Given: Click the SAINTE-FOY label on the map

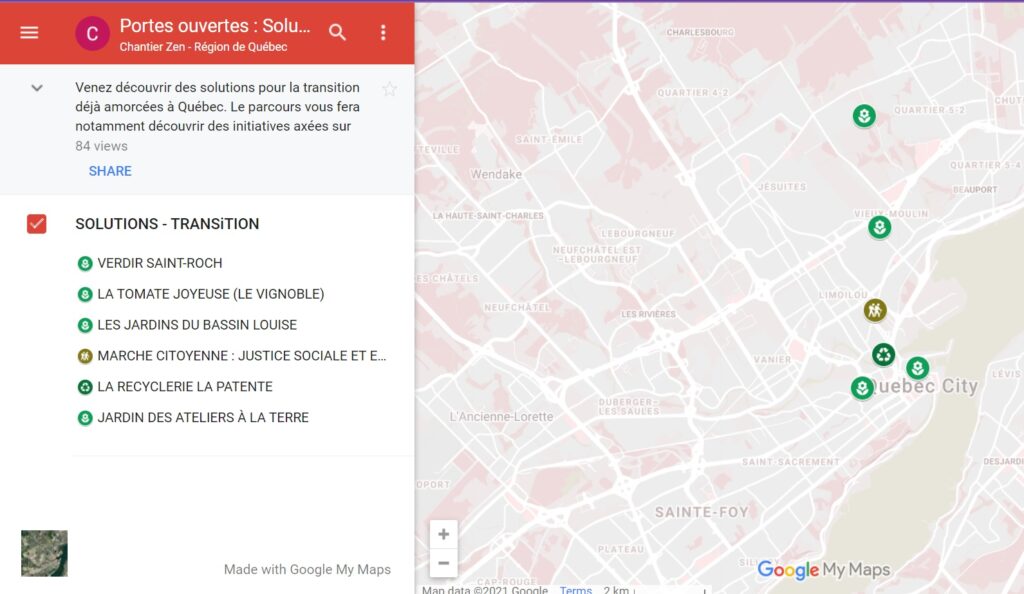Looking at the screenshot, I should pyautogui.click(x=701, y=512).
